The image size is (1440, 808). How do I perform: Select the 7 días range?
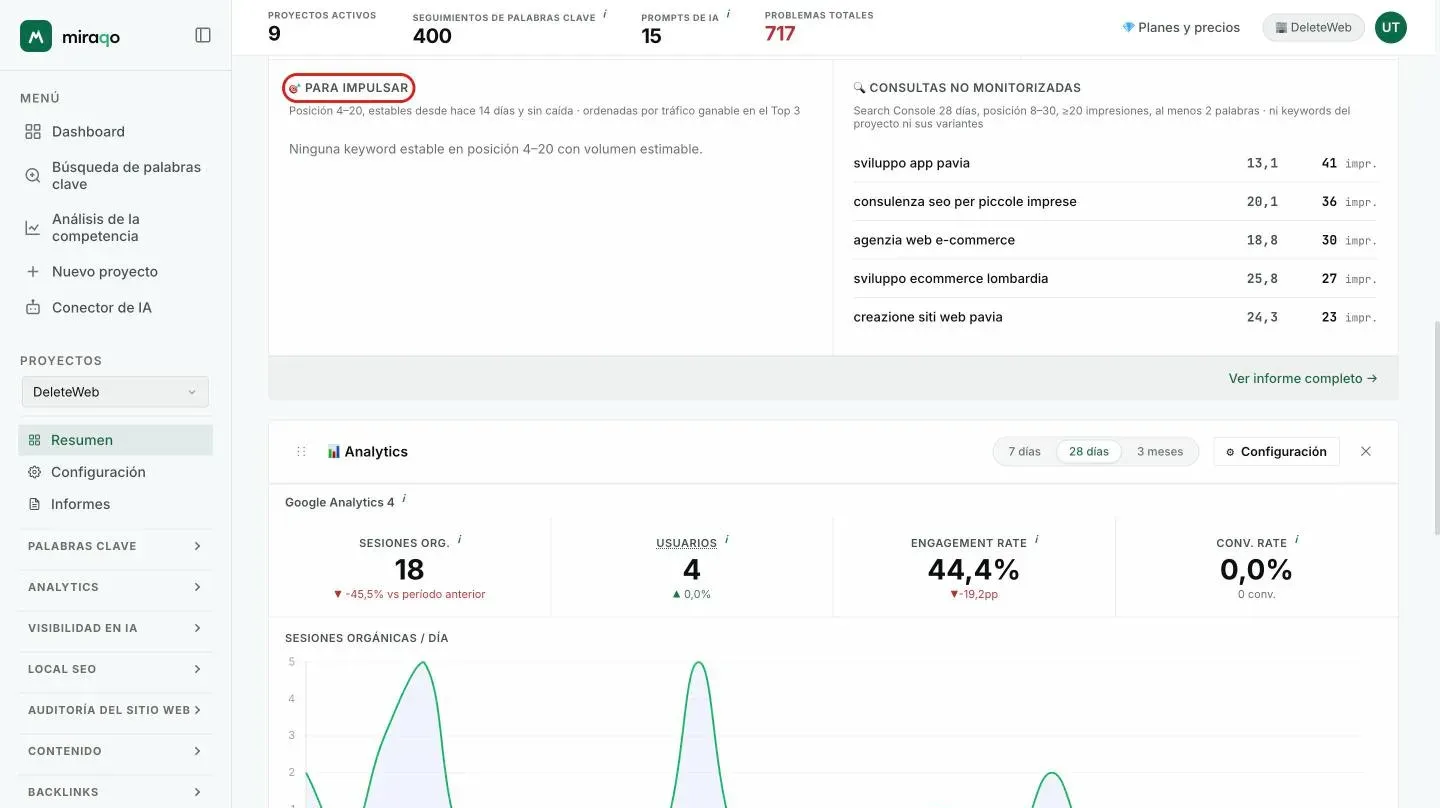click(x=1024, y=451)
